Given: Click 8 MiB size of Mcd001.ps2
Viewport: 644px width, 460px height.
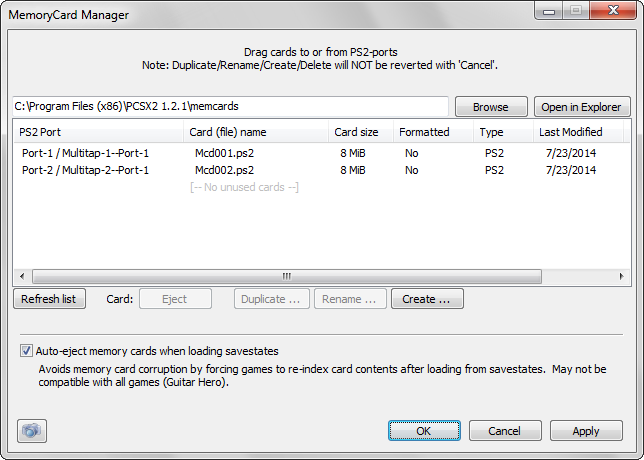Looking at the screenshot, I should click(352, 153).
